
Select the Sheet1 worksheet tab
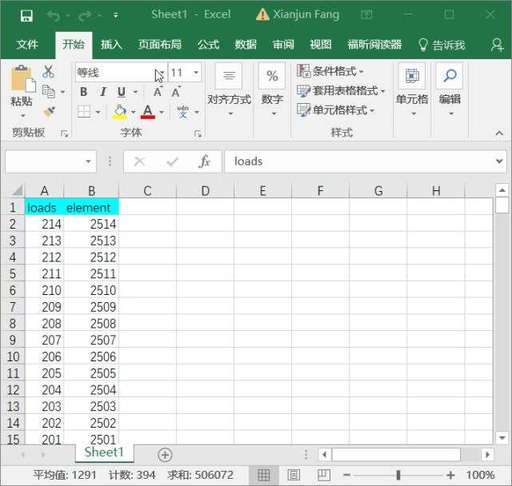tap(104, 452)
